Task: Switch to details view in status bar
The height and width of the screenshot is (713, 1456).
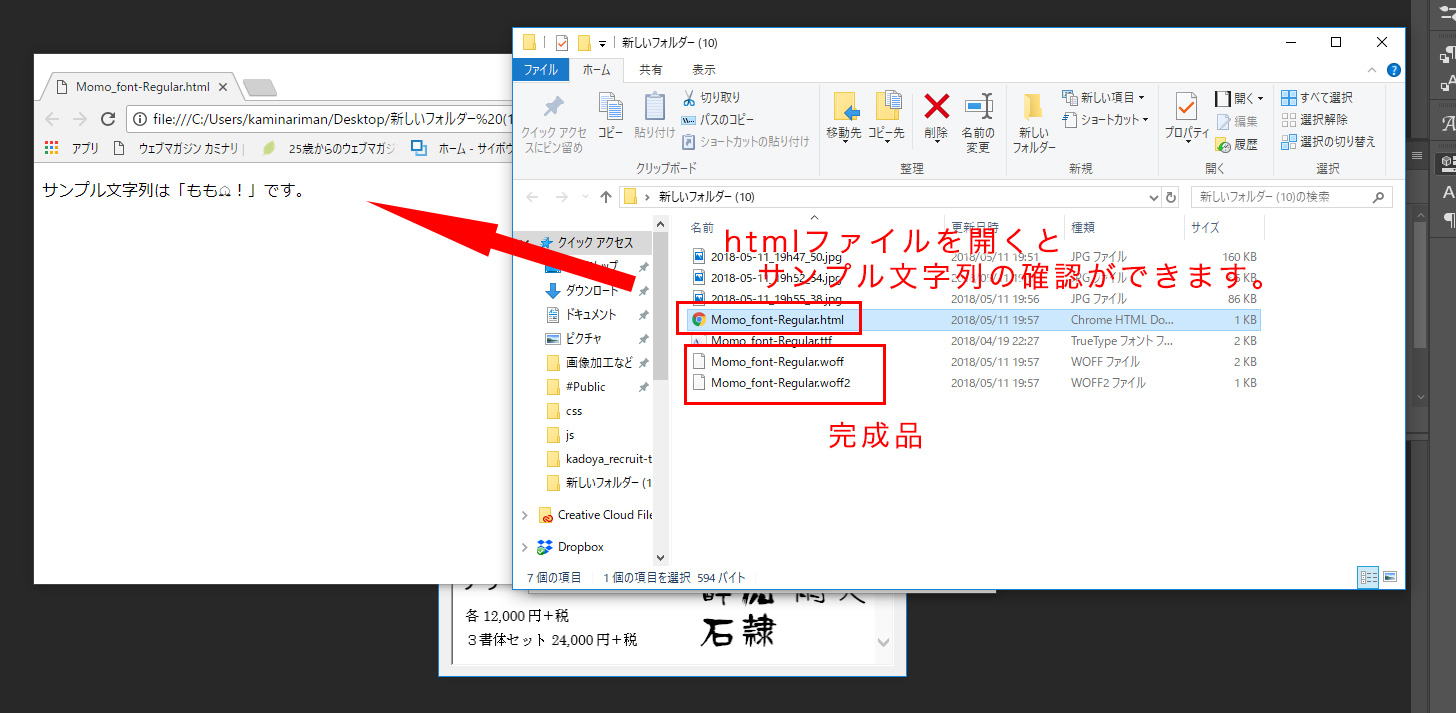Action: (1367, 577)
